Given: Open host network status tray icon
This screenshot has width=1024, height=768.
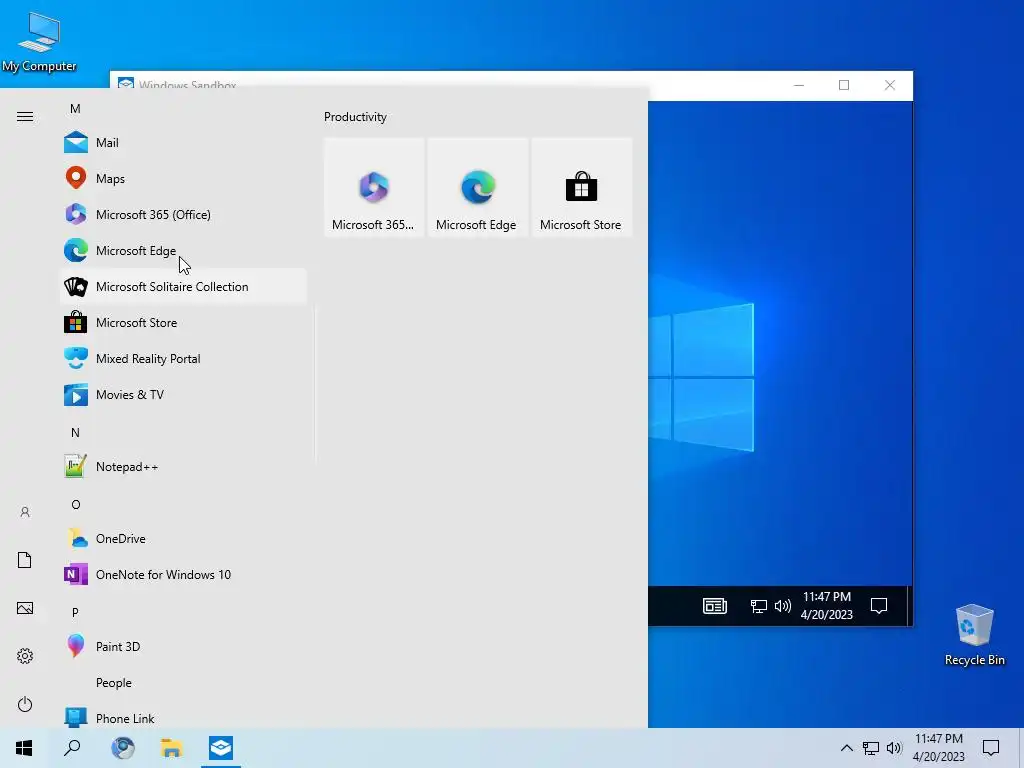Looking at the screenshot, I should coord(871,748).
